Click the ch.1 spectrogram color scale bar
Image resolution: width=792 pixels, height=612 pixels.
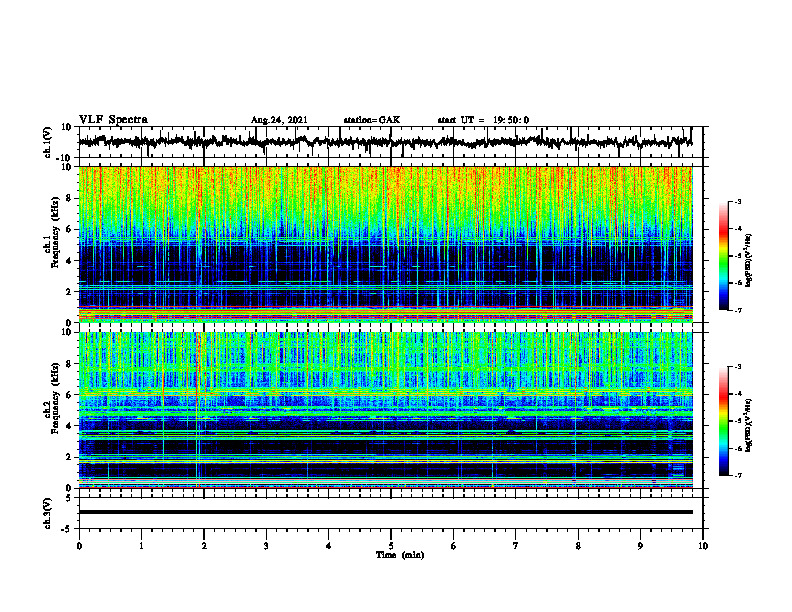pos(724,256)
